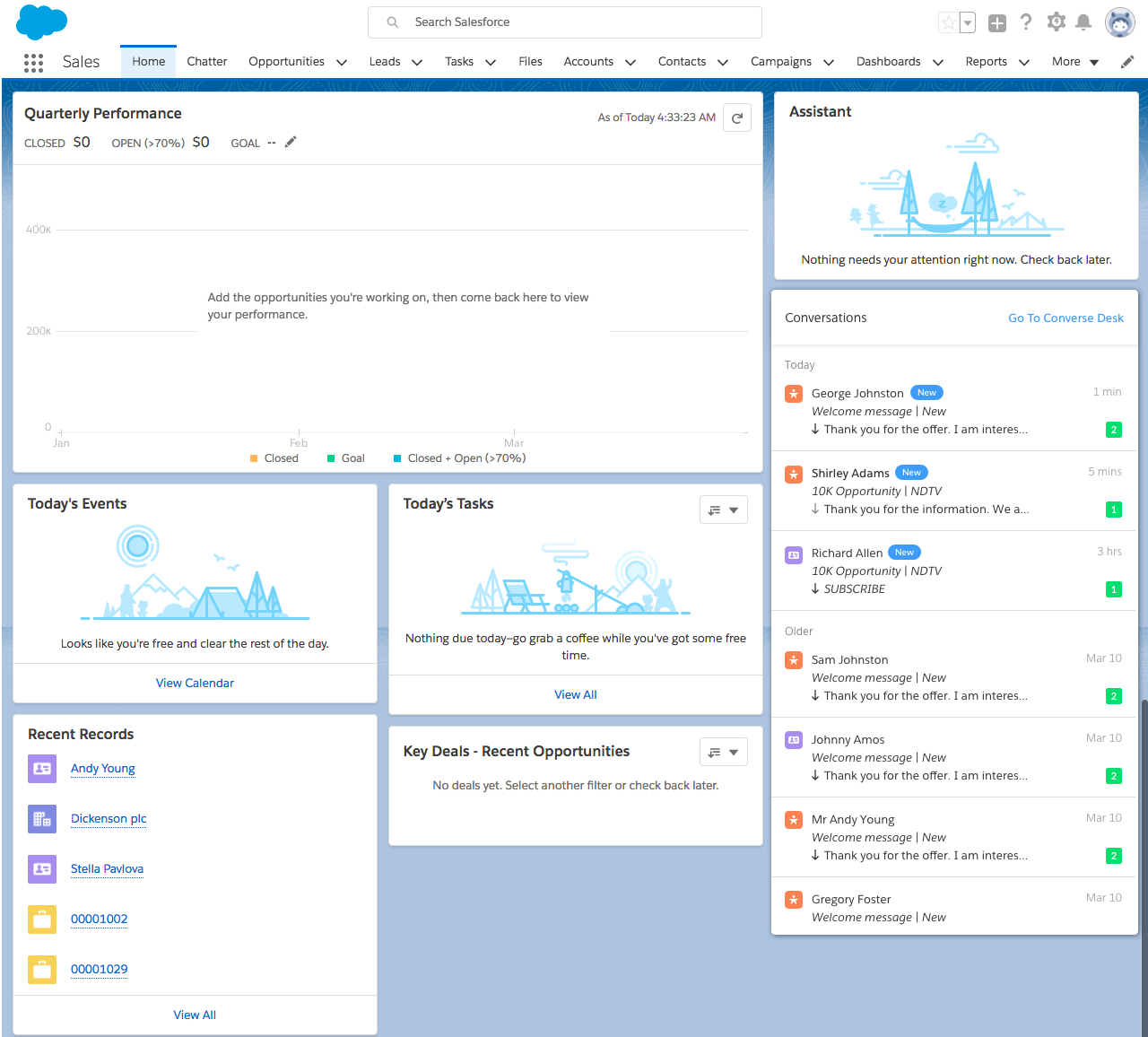Screen dimensions: 1148x1037
Task: Open Key Deals filter dropdown
Action: pos(724,752)
